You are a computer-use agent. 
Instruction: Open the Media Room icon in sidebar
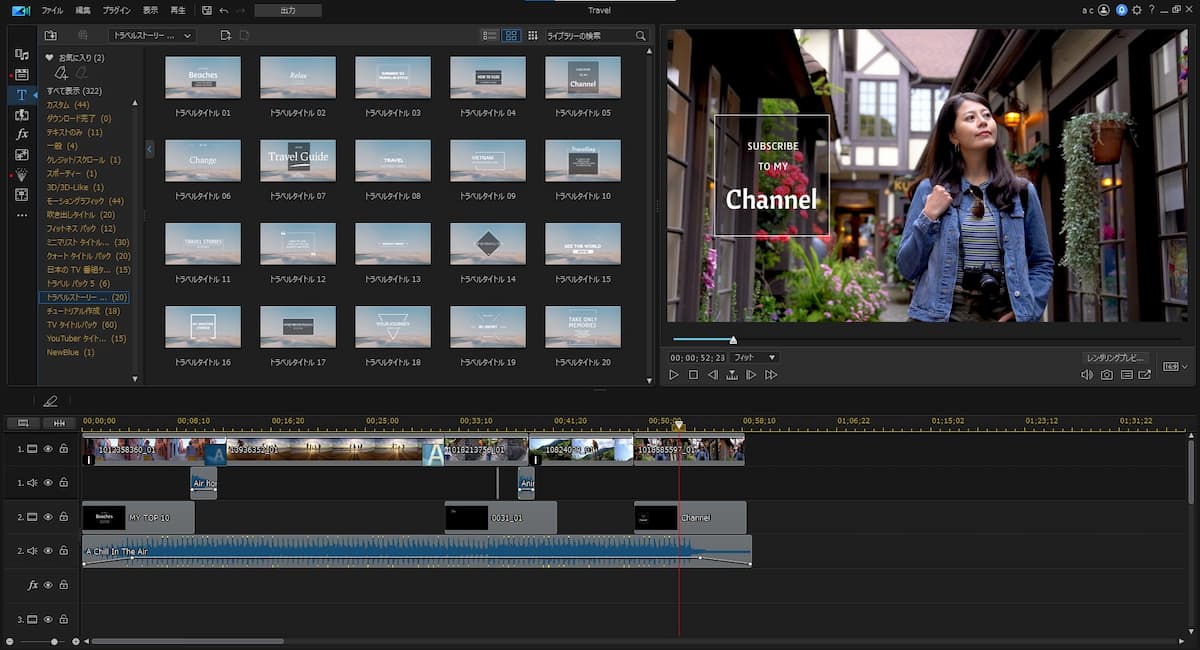[22, 54]
